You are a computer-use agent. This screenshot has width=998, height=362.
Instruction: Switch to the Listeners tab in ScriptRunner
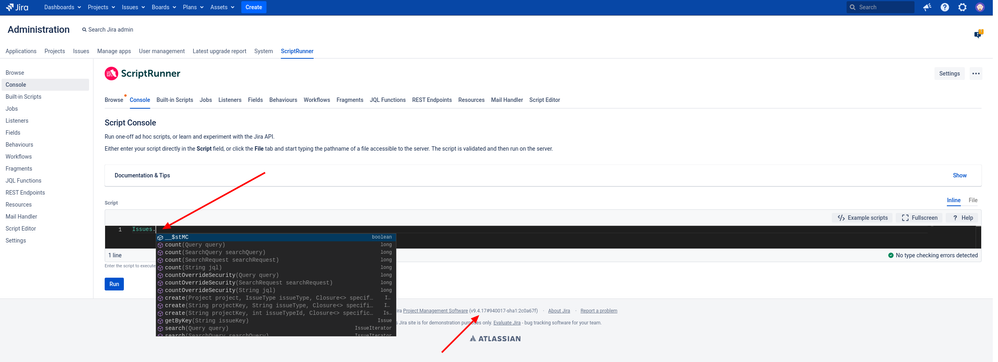coord(230,100)
